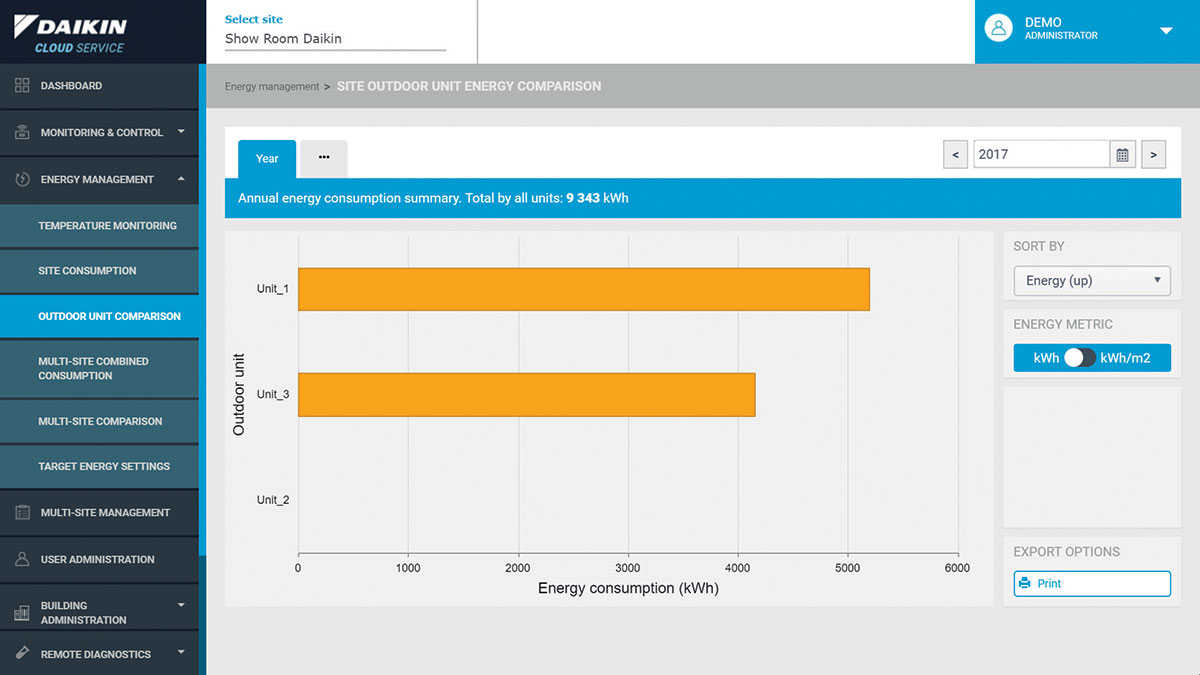1200x675 pixels.
Task: Toggle energy metric between kWh and kWh/m2
Action: point(1079,358)
